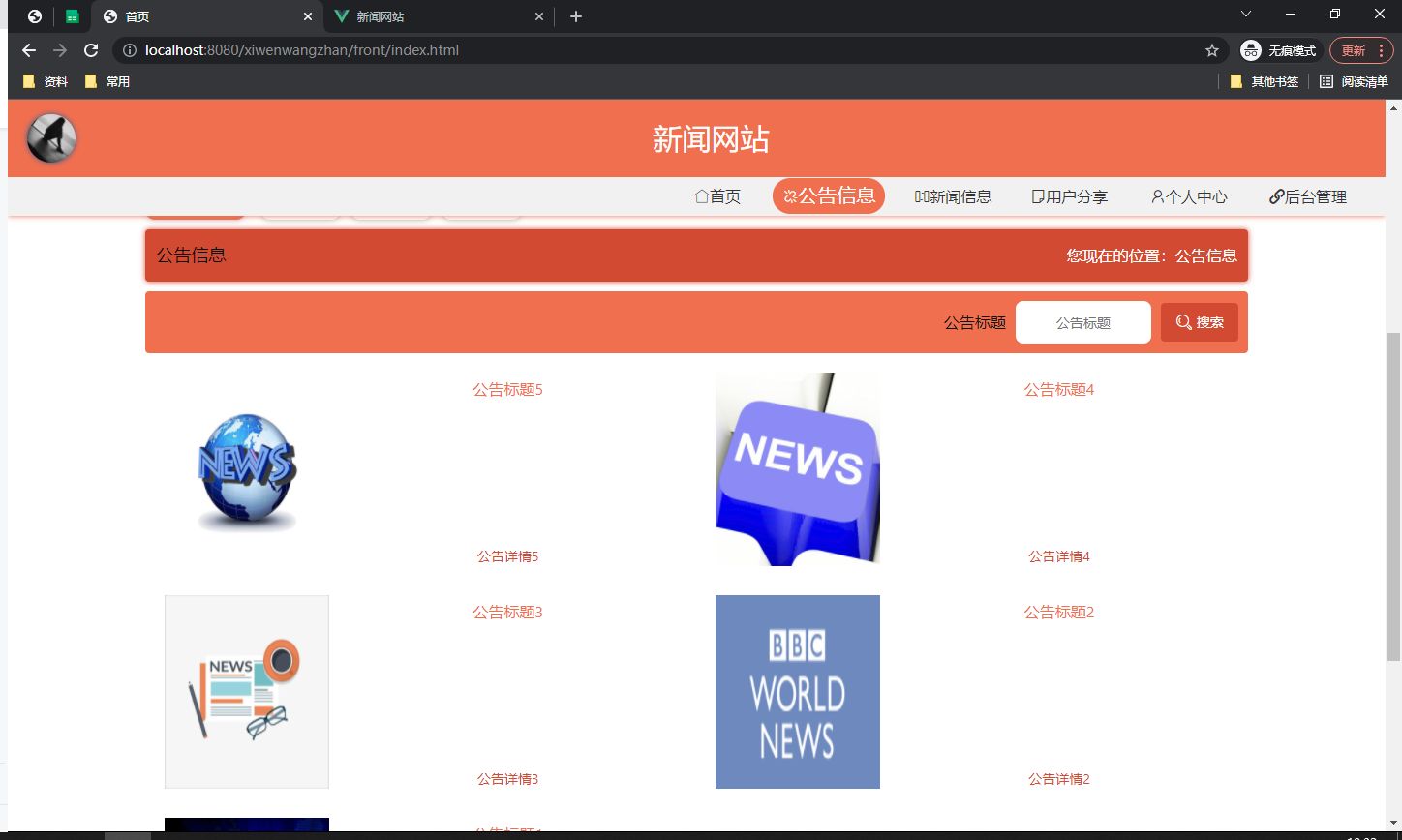Go to 个人中心 in the menu
Screen dimensions: 1402x840
(x=1189, y=196)
